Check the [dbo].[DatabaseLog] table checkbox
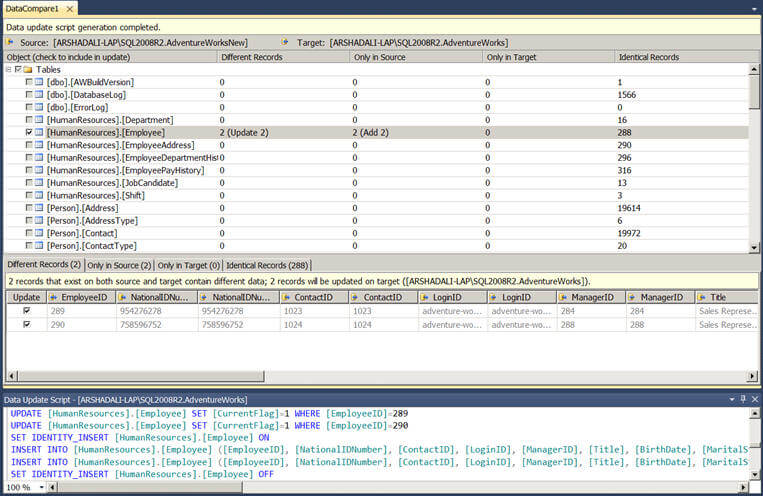 [x=29, y=94]
